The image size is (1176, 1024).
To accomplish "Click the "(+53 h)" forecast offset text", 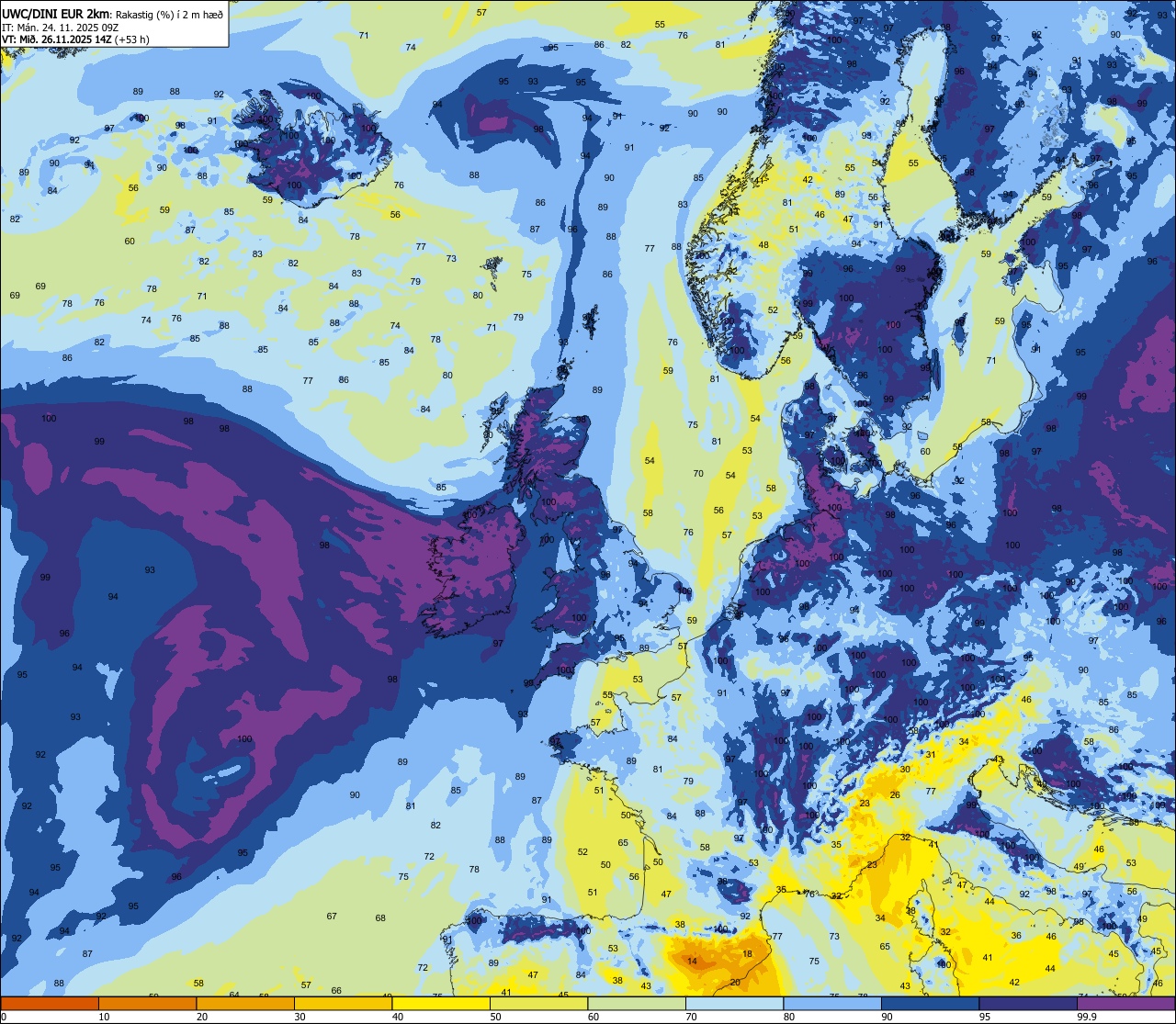I will pyautogui.click(x=132, y=39).
